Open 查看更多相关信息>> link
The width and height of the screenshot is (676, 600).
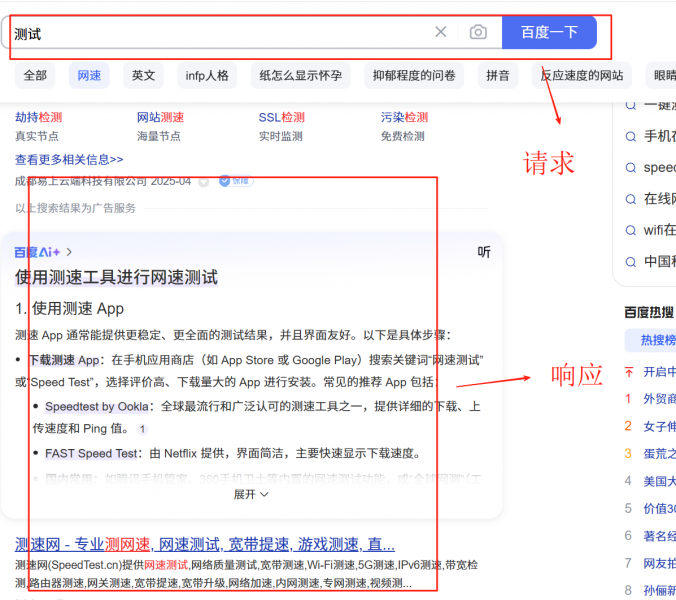click(x=69, y=160)
